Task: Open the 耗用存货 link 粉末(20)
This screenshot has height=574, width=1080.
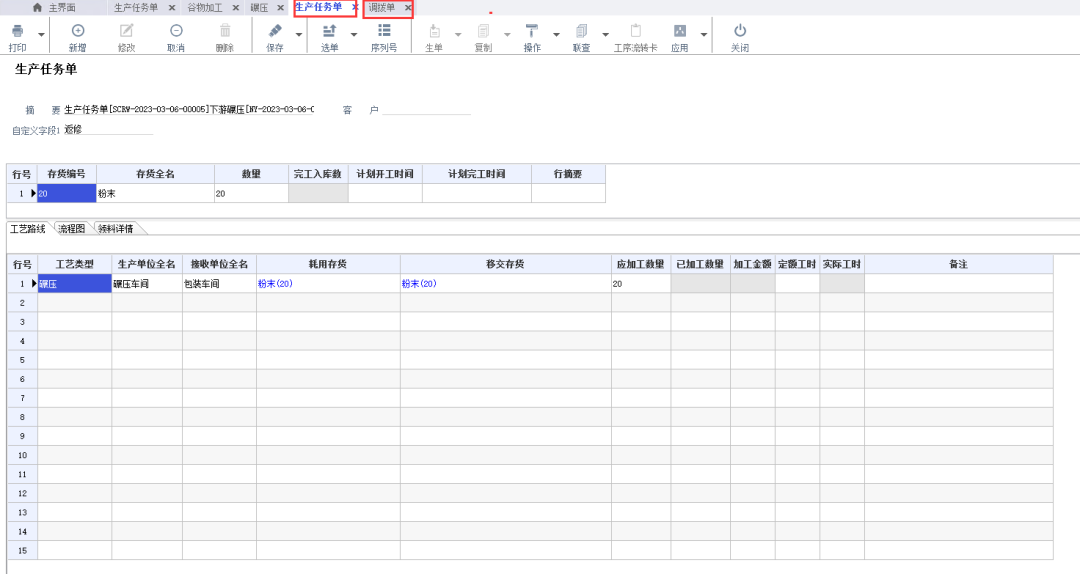Action: (276, 284)
